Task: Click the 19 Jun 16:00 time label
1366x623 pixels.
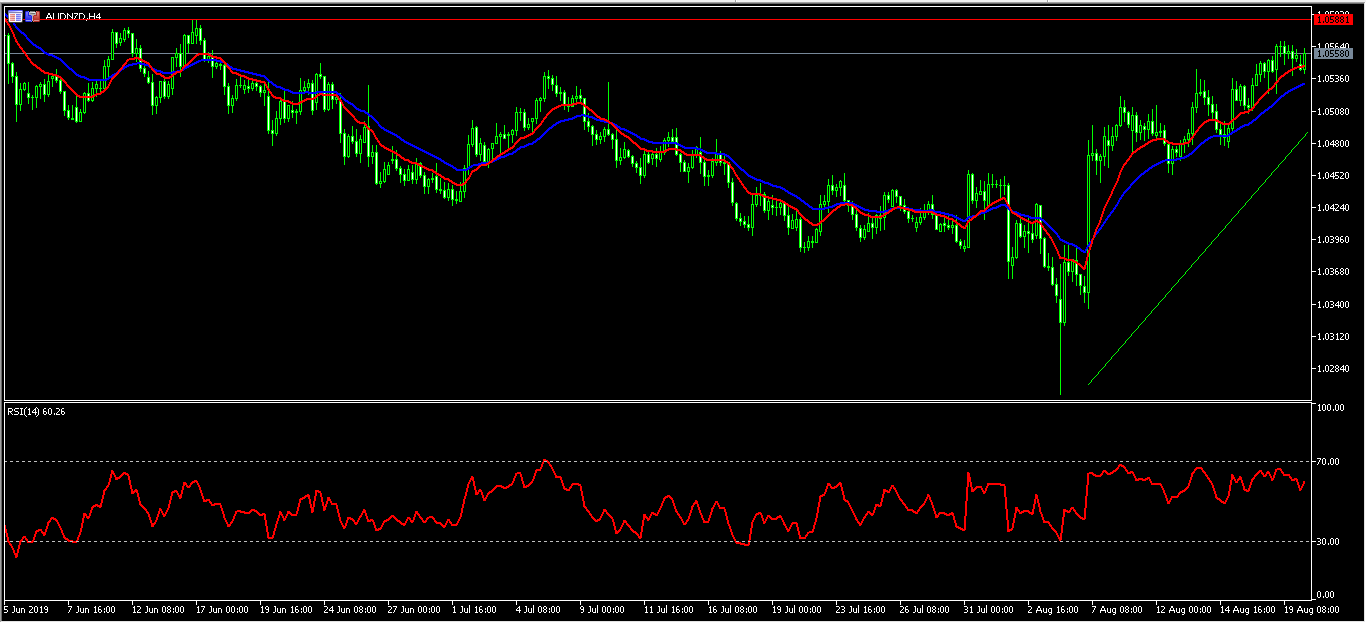Action: click(286, 608)
